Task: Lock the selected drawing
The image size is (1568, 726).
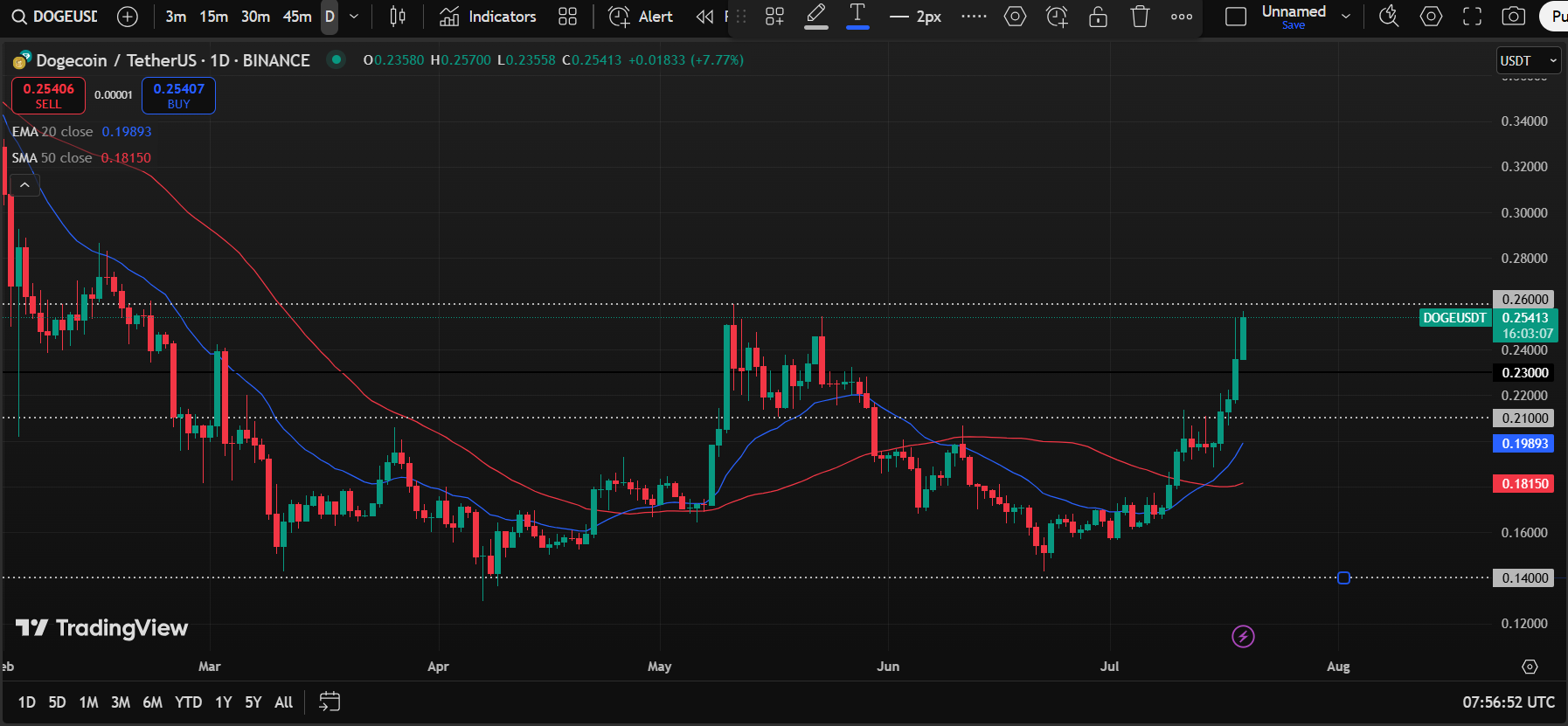Action: click(x=1099, y=17)
